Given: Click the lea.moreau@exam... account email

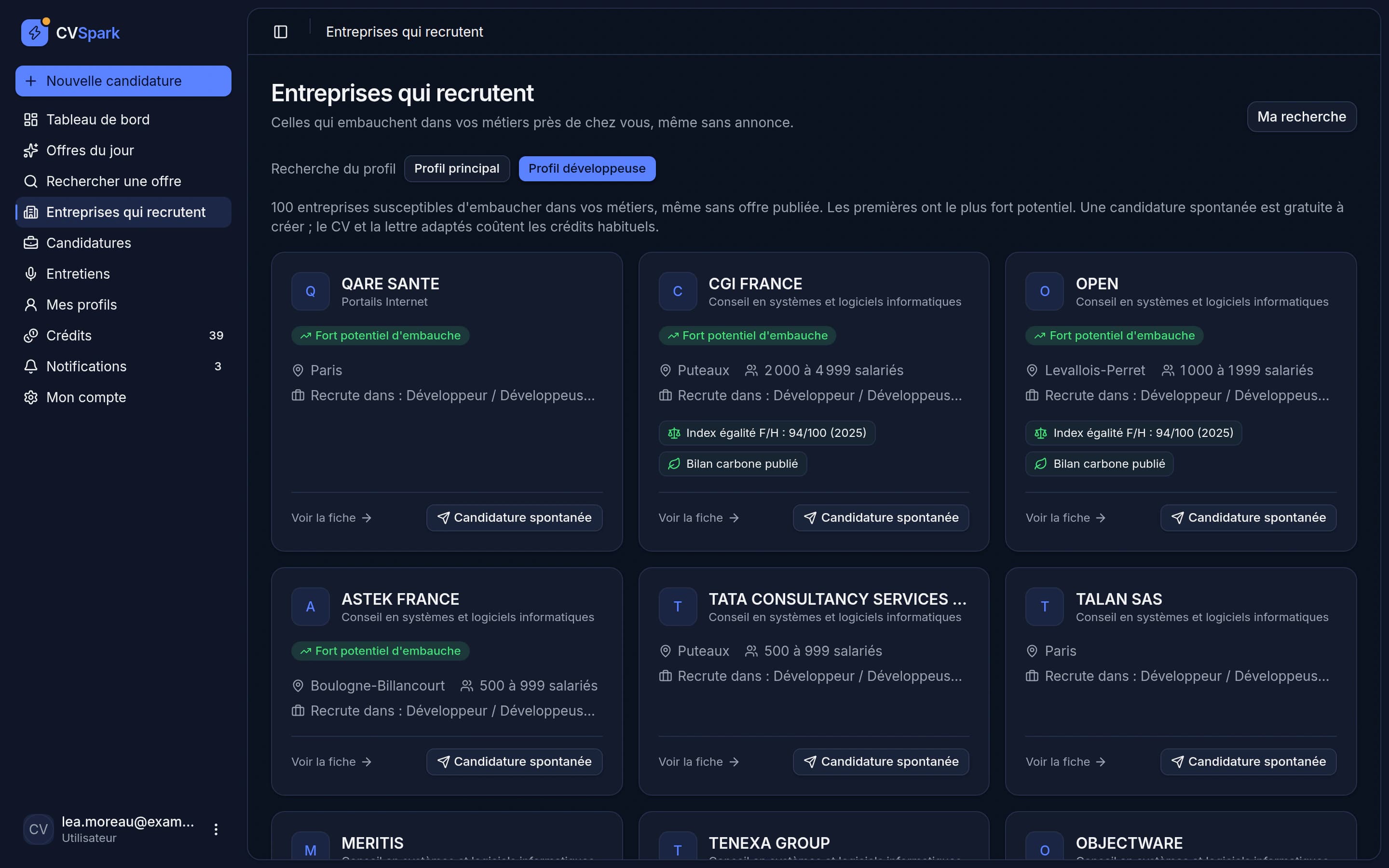Looking at the screenshot, I should [128, 822].
